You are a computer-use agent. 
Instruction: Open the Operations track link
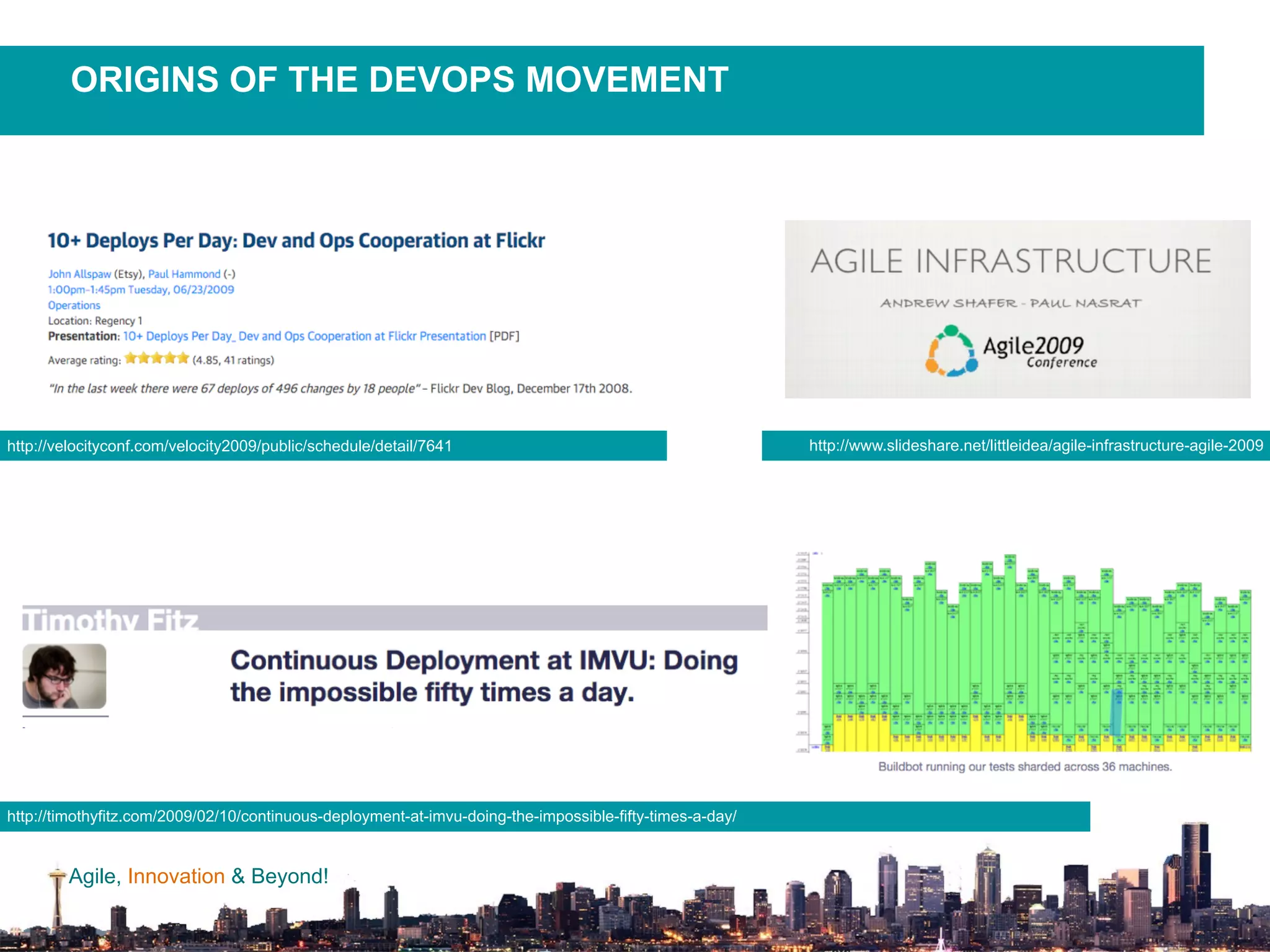pos(74,305)
